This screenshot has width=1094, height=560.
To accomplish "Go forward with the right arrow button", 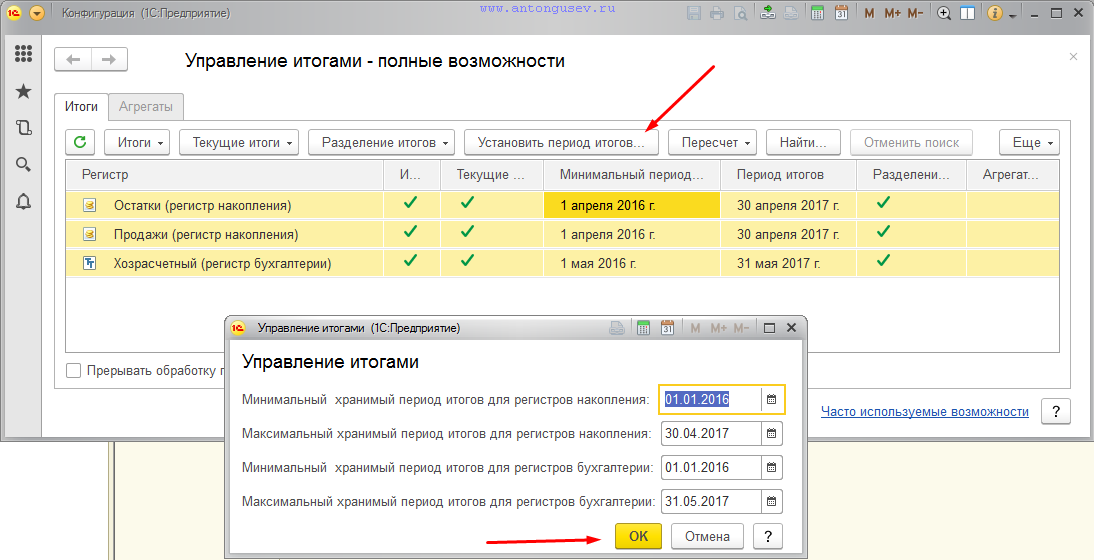I will tap(109, 60).
